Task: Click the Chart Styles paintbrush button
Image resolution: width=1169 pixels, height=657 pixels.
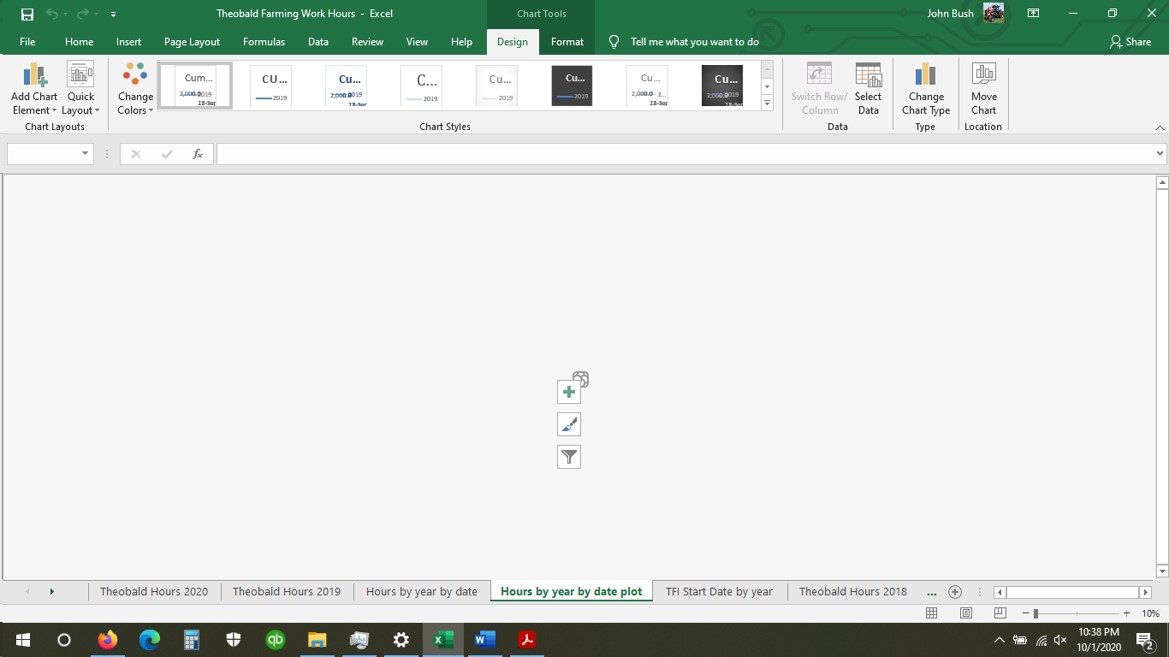Action: pyautogui.click(x=569, y=424)
